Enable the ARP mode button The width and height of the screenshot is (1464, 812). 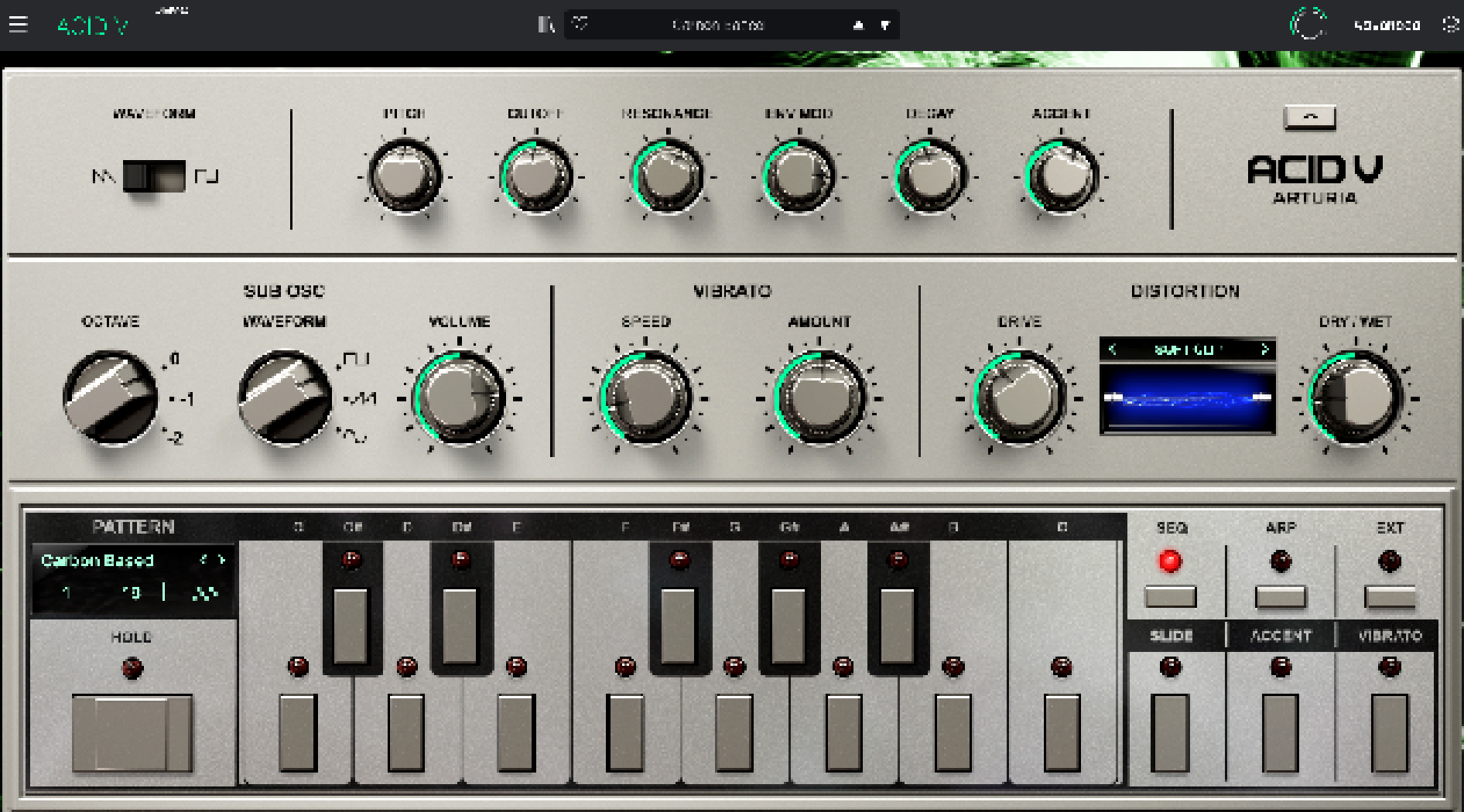(1280, 596)
